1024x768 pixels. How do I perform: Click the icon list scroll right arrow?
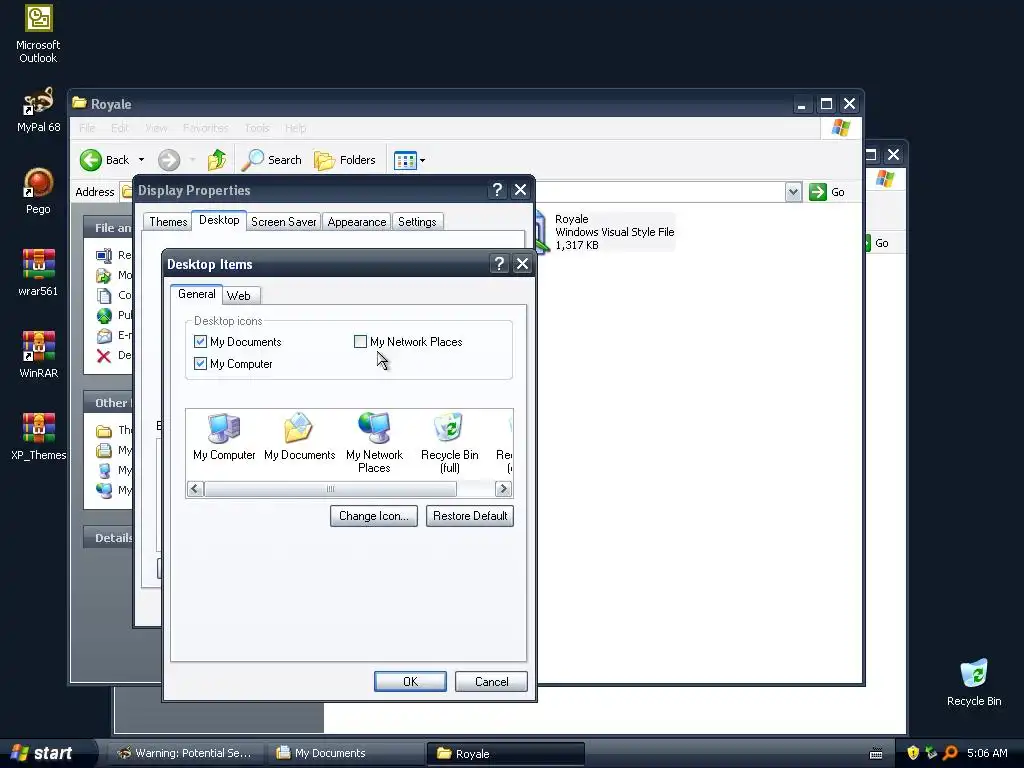coord(504,488)
